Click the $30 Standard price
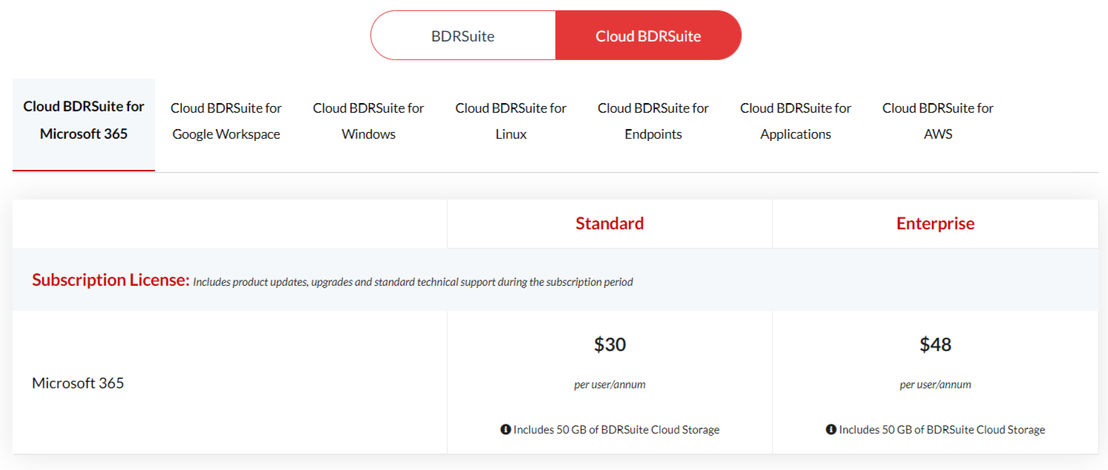The image size is (1108, 470). point(610,345)
